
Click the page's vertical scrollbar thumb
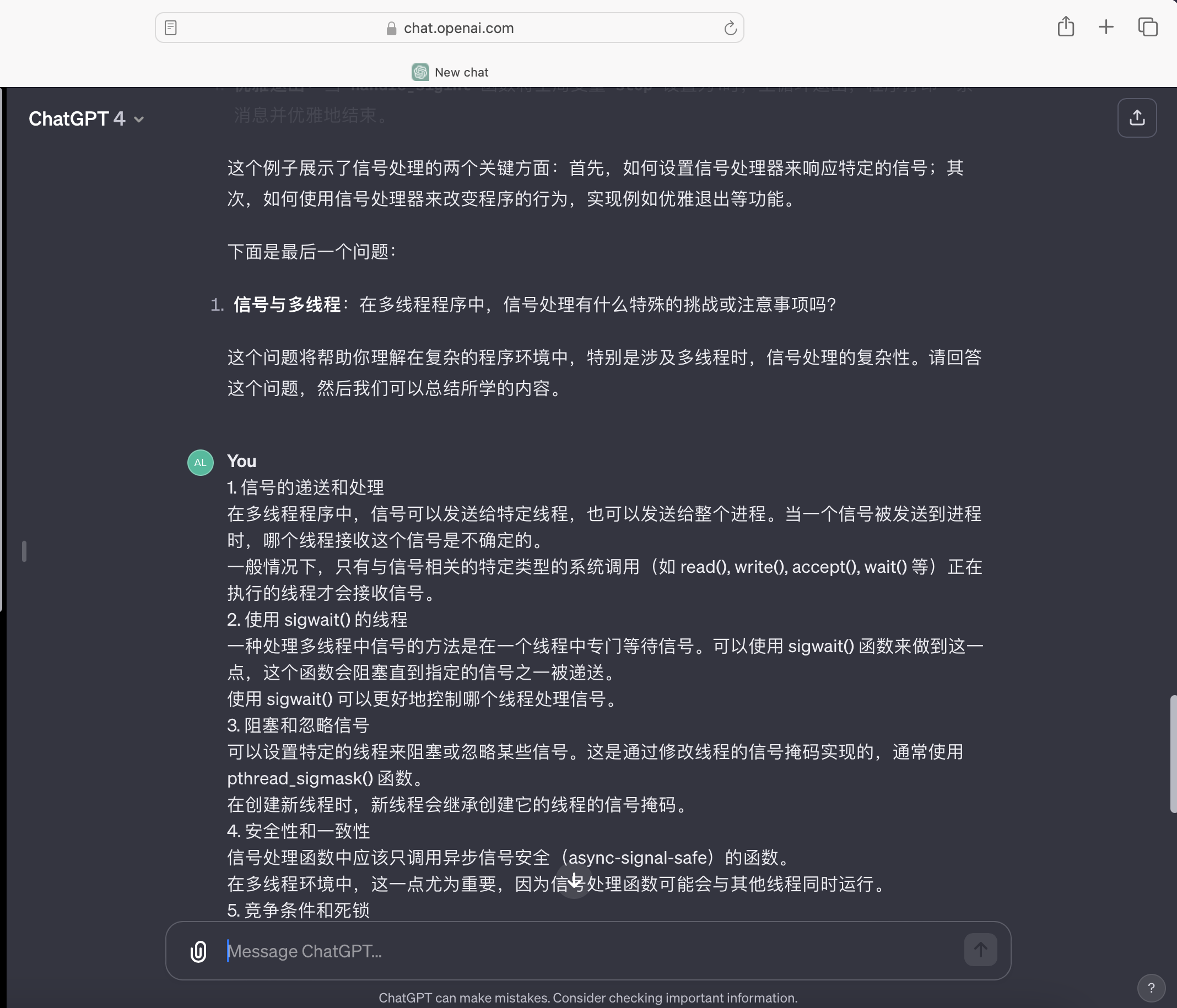pos(1173,753)
